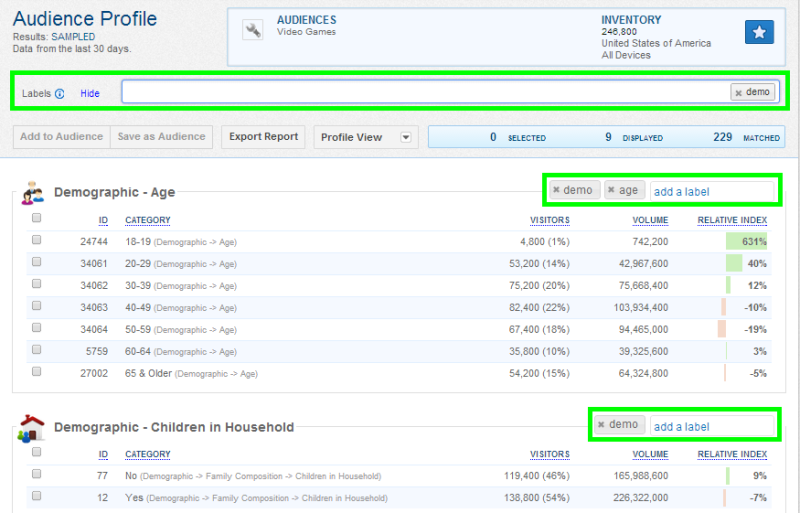Sort Children in Household table by VOLUME
Image resolution: width=800 pixels, height=513 pixels.
click(x=650, y=454)
